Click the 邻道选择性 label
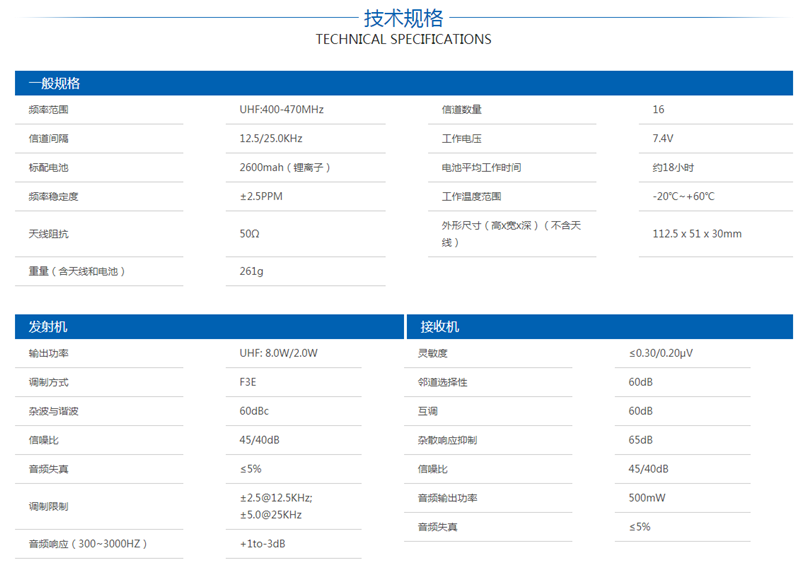The width and height of the screenshot is (800, 567). 442,383
